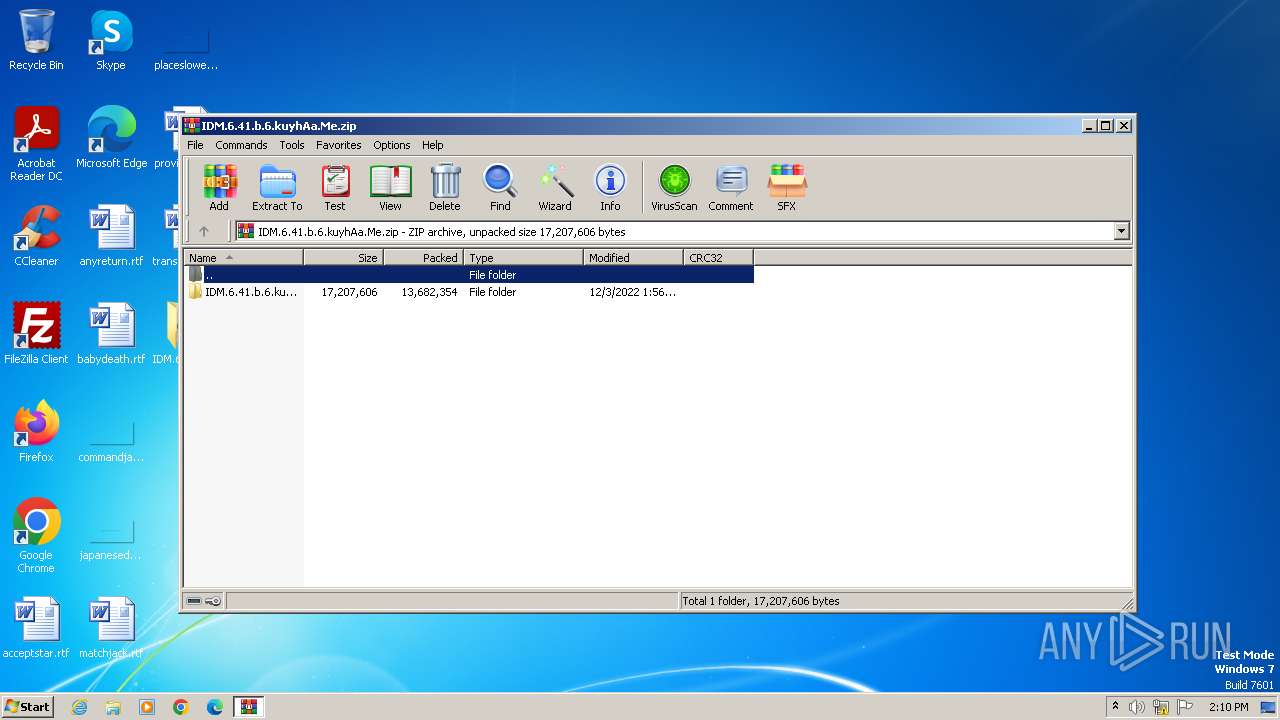Open Internet Explorer from the taskbar
The image size is (1280, 720).
coord(79,707)
